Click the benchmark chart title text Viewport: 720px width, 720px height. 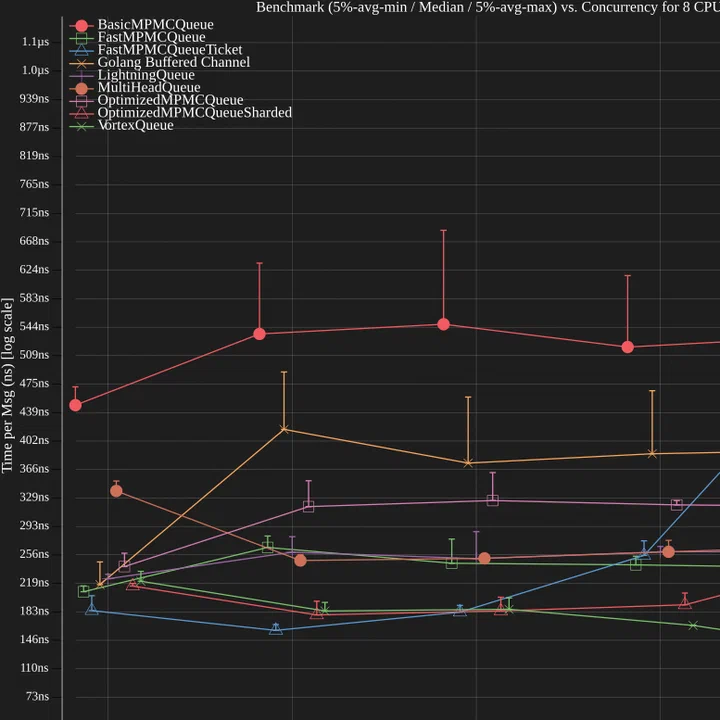click(x=488, y=7)
